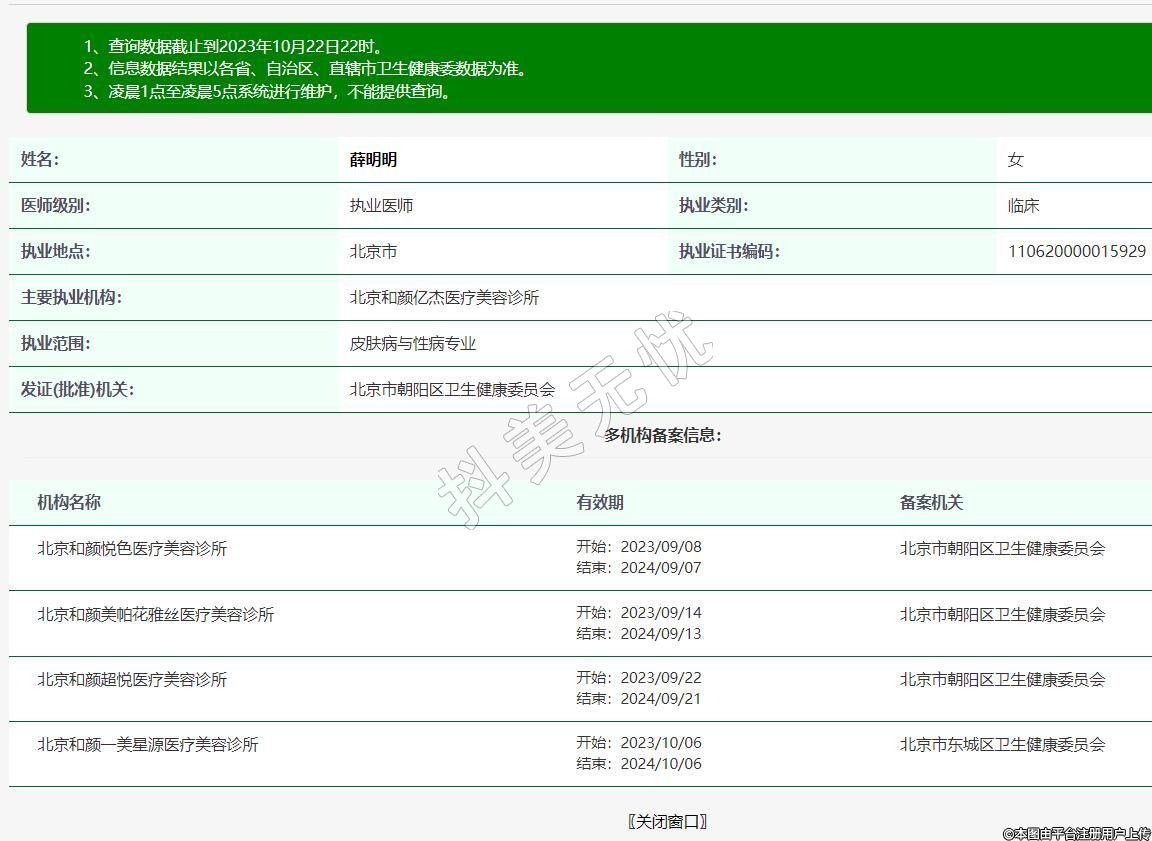Viewport: 1152px width, 841px height.
Task: Select the 北京和颜超悦医疗美容诊所 row
Action: pyautogui.click(x=132, y=680)
